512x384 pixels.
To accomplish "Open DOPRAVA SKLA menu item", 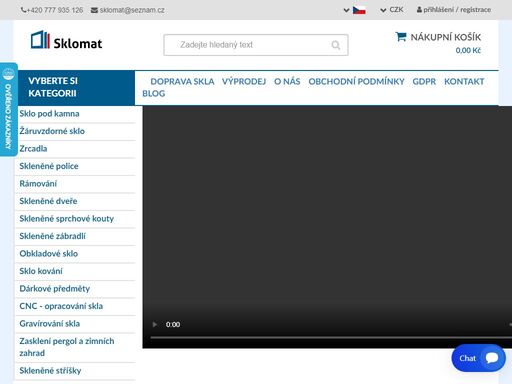I will tap(182, 81).
